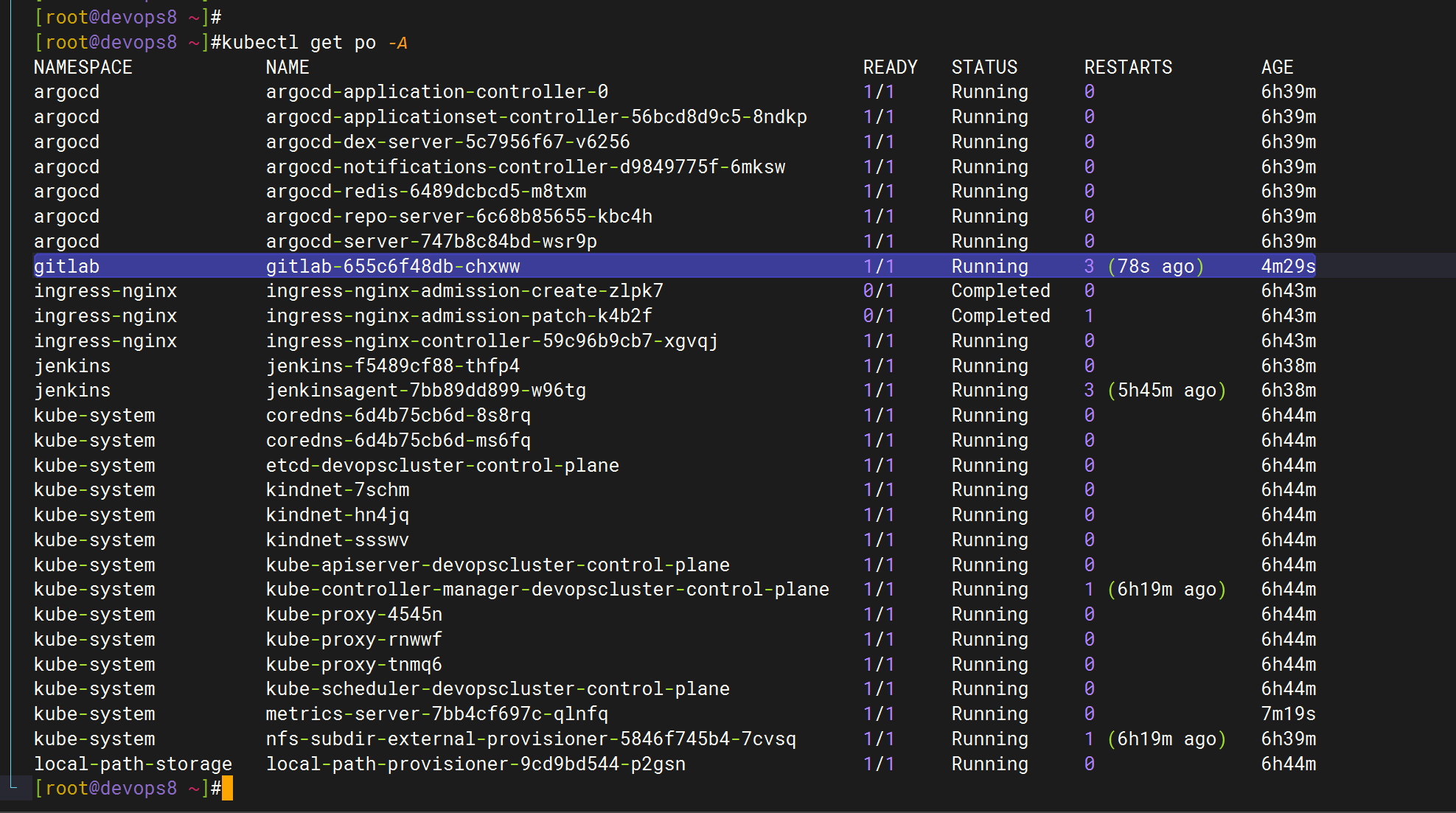Click highlighted pod gitlab-655c6f48db-chxww

pos(393,266)
